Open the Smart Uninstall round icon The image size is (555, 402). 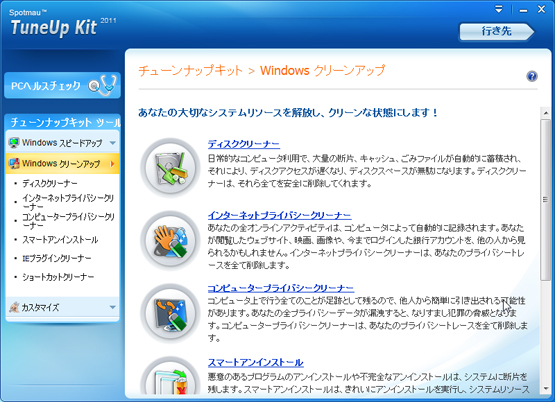[x=171, y=376]
